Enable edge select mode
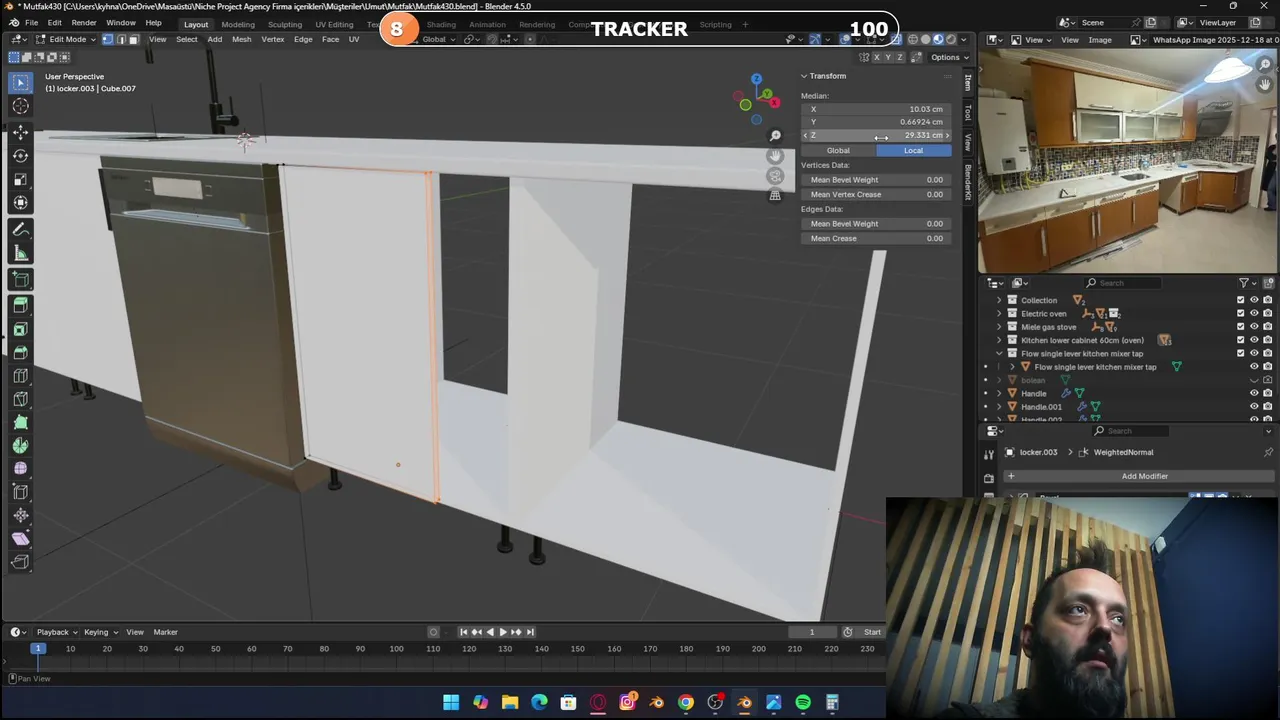The image size is (1280, 720). click(x=120, y=39)
